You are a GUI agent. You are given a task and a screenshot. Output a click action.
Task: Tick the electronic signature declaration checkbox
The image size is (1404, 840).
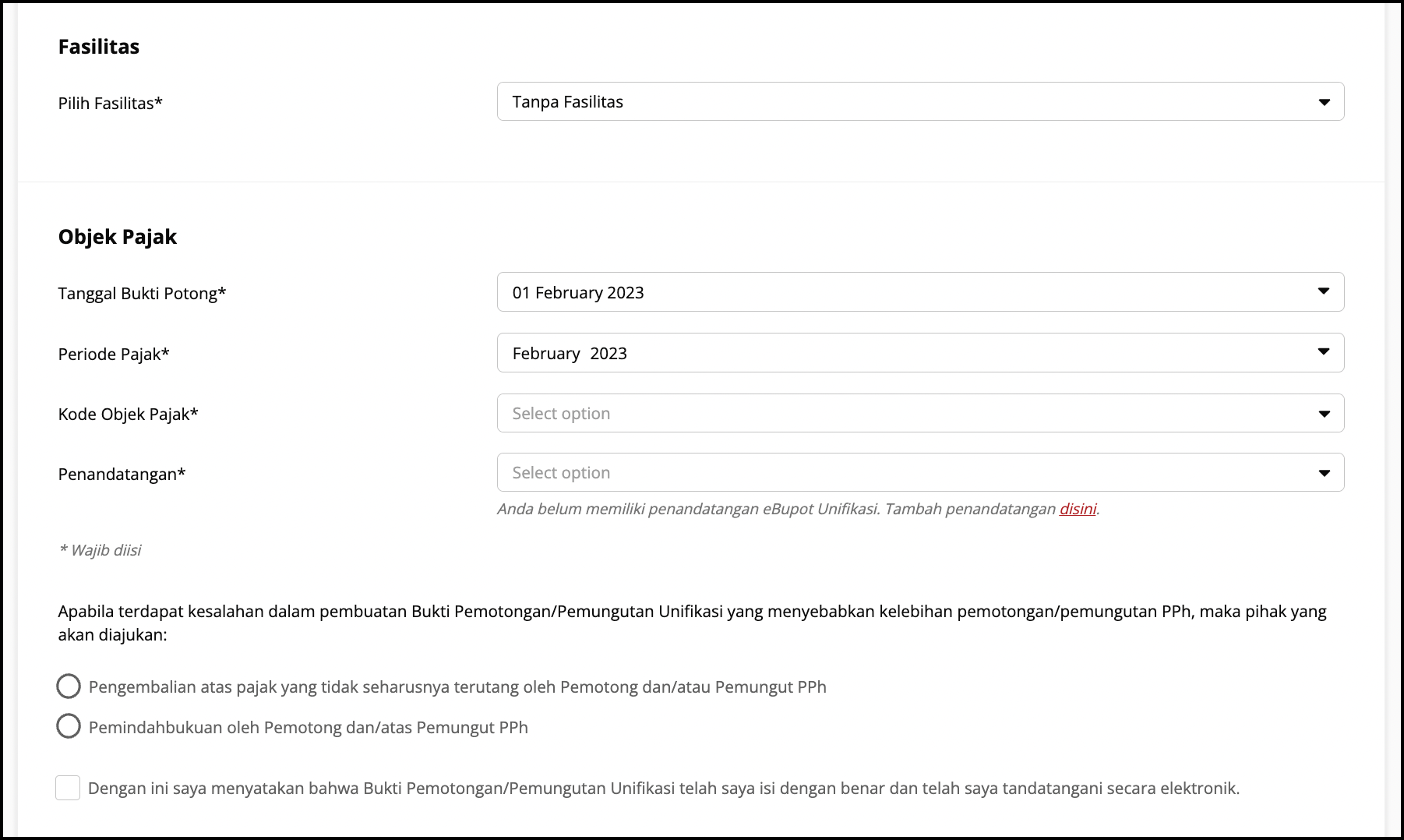[68, 788]
